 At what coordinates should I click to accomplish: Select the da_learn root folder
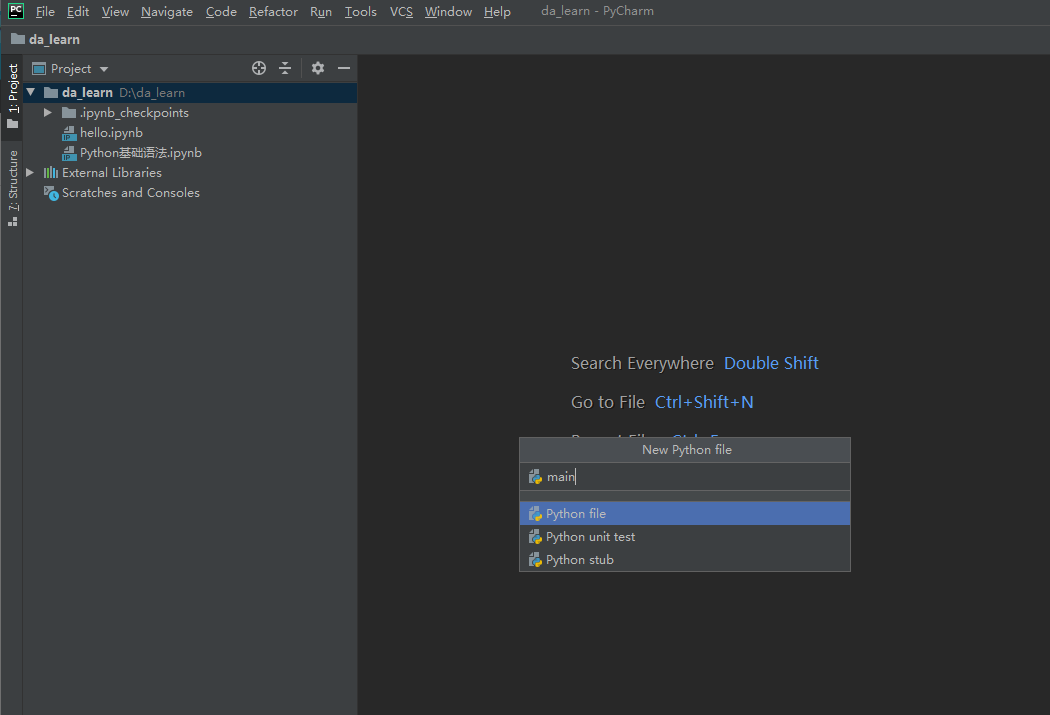click(190, 92)
